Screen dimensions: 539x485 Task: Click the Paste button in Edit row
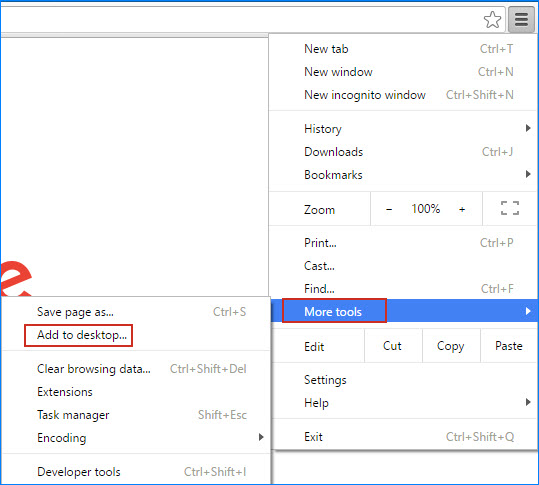(x=509, y=346)
